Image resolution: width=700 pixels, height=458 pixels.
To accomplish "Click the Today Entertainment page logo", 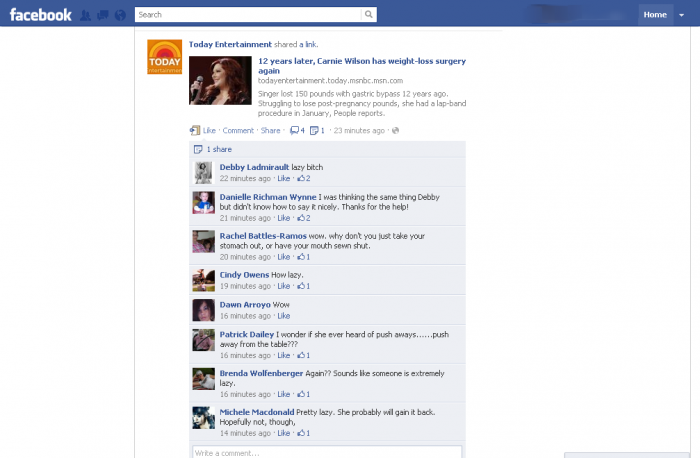I will [165, 57].
